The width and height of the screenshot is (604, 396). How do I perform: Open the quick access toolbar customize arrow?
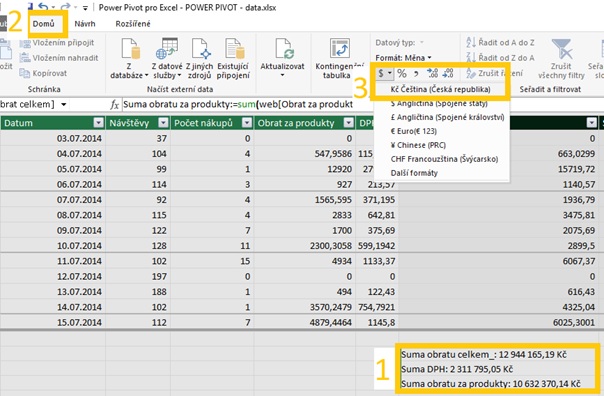click(85, 8)
